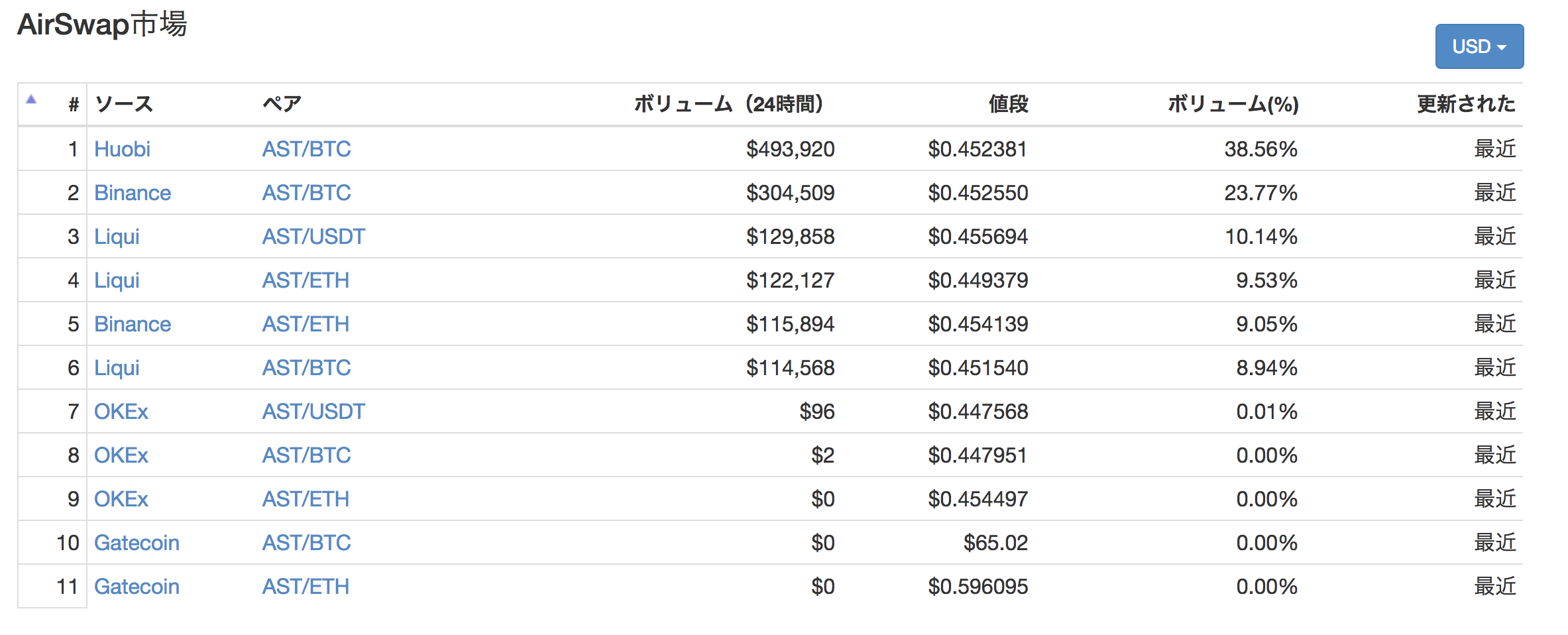
Task: Select the price $0.449379
Action: [978, 280]
